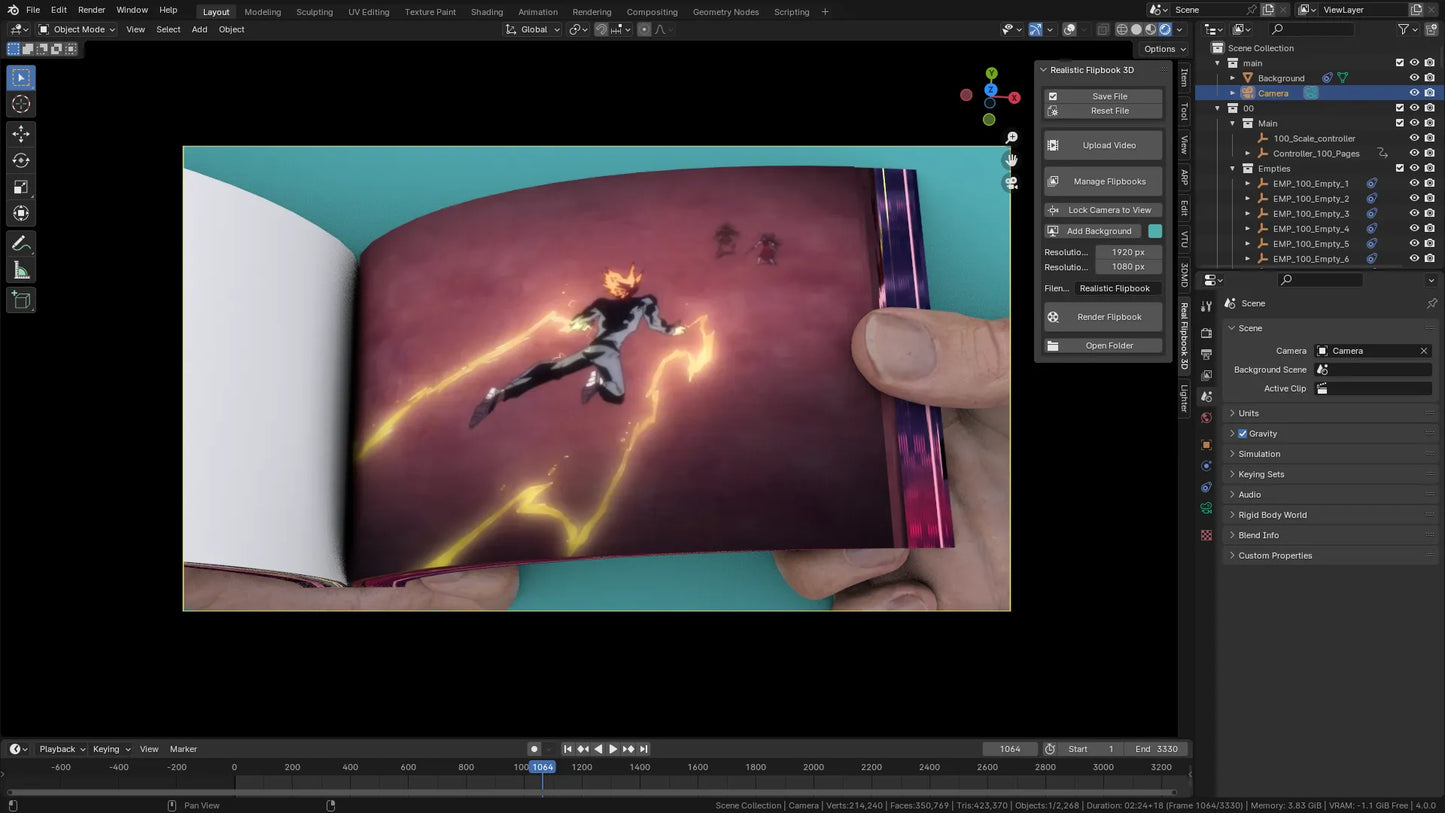Click the Render Flipbook button
The width and height of the screenshot is (1445, 813).
point(1103,317)
